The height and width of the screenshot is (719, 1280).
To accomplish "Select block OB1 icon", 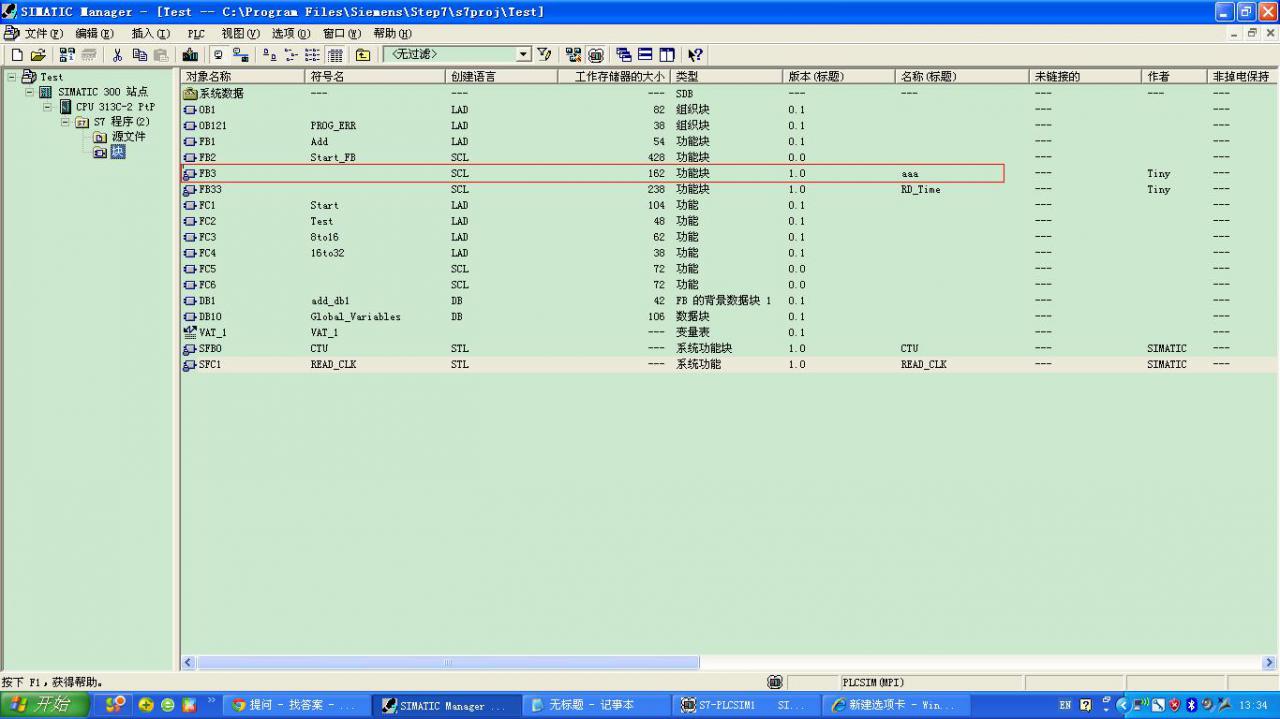I will pyautogui.click(x=190, y=110).
